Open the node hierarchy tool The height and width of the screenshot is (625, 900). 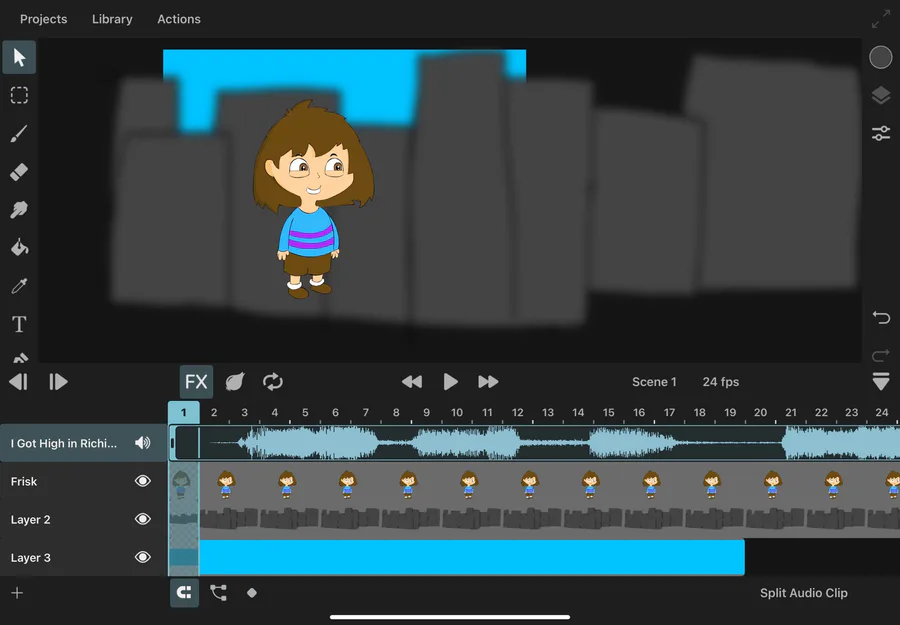(218, 593)
